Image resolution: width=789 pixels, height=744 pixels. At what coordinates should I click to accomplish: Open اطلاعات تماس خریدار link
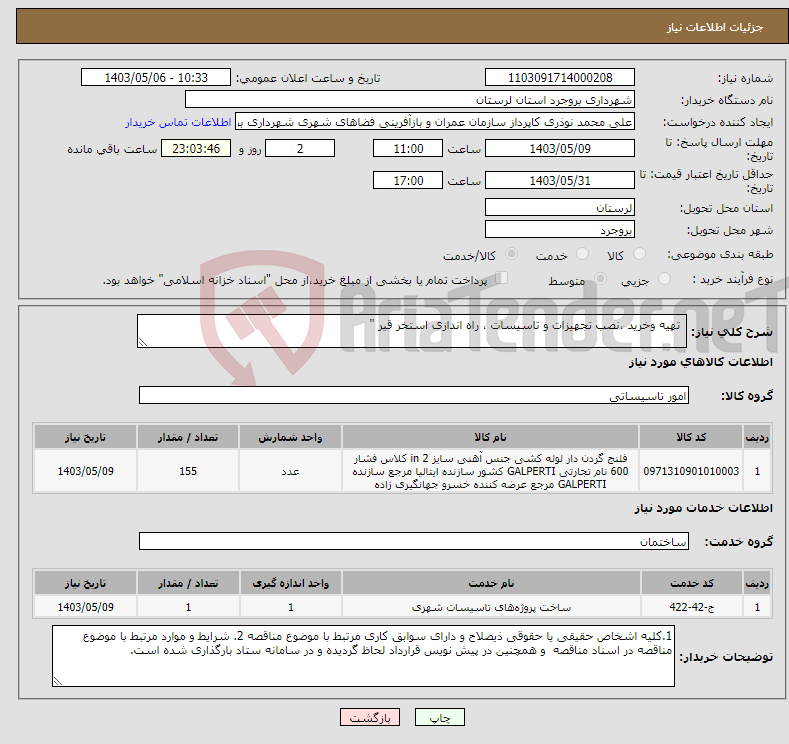[x=178, y=122]
